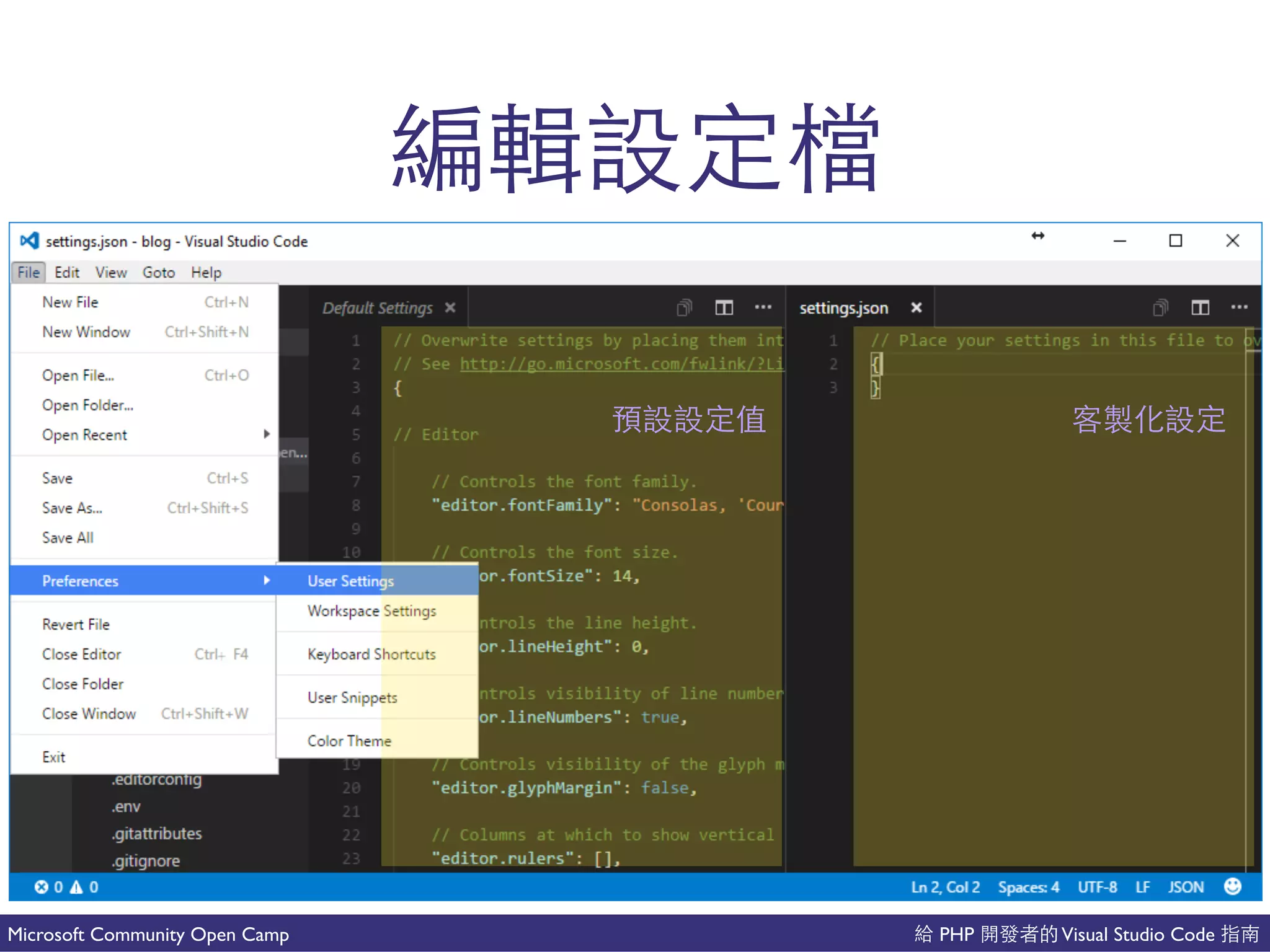Change language mode via JSON indicator
This screenshot has width=1270, height=952.
coord(1186,887)
